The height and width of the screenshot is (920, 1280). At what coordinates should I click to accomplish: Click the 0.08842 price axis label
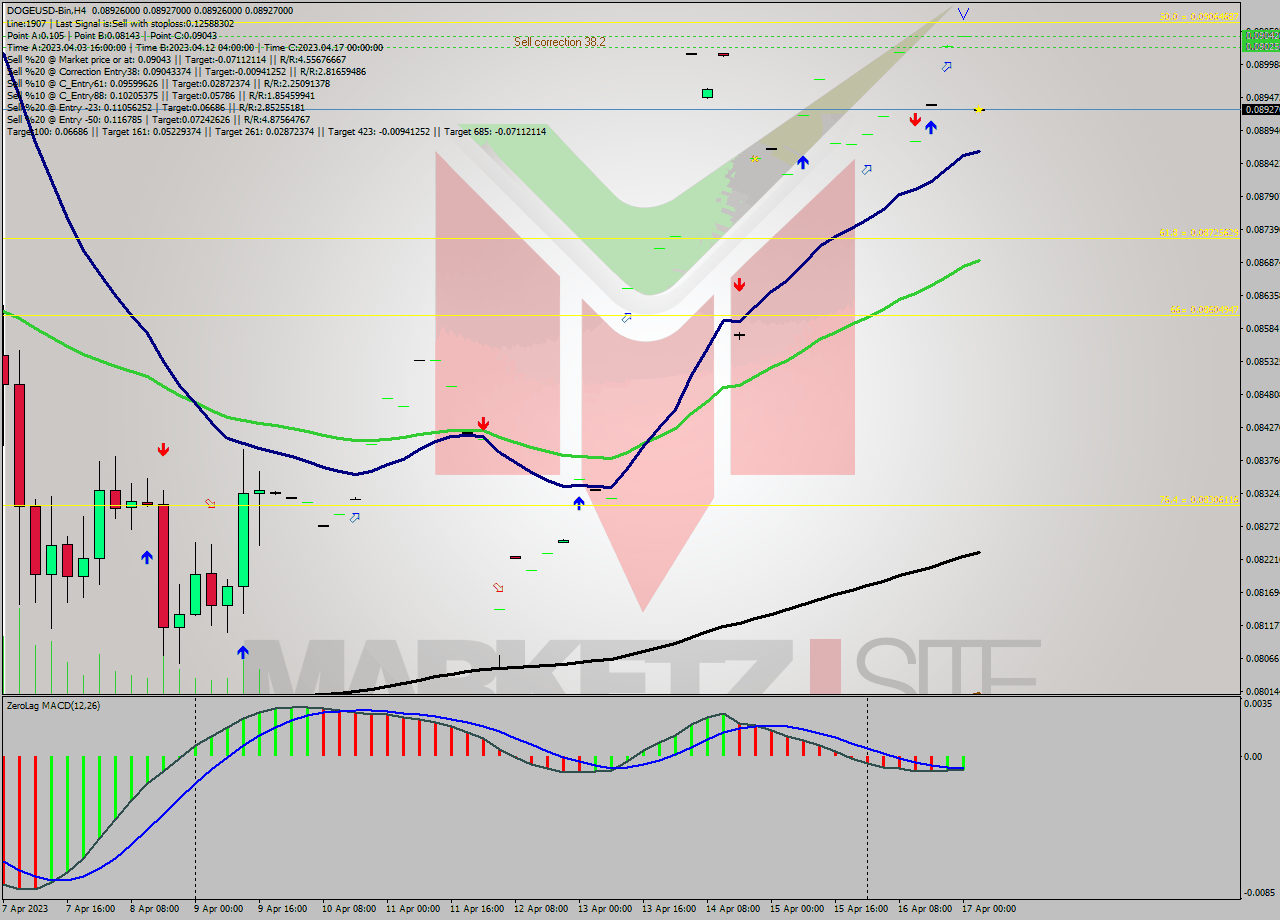point(1261,163)
